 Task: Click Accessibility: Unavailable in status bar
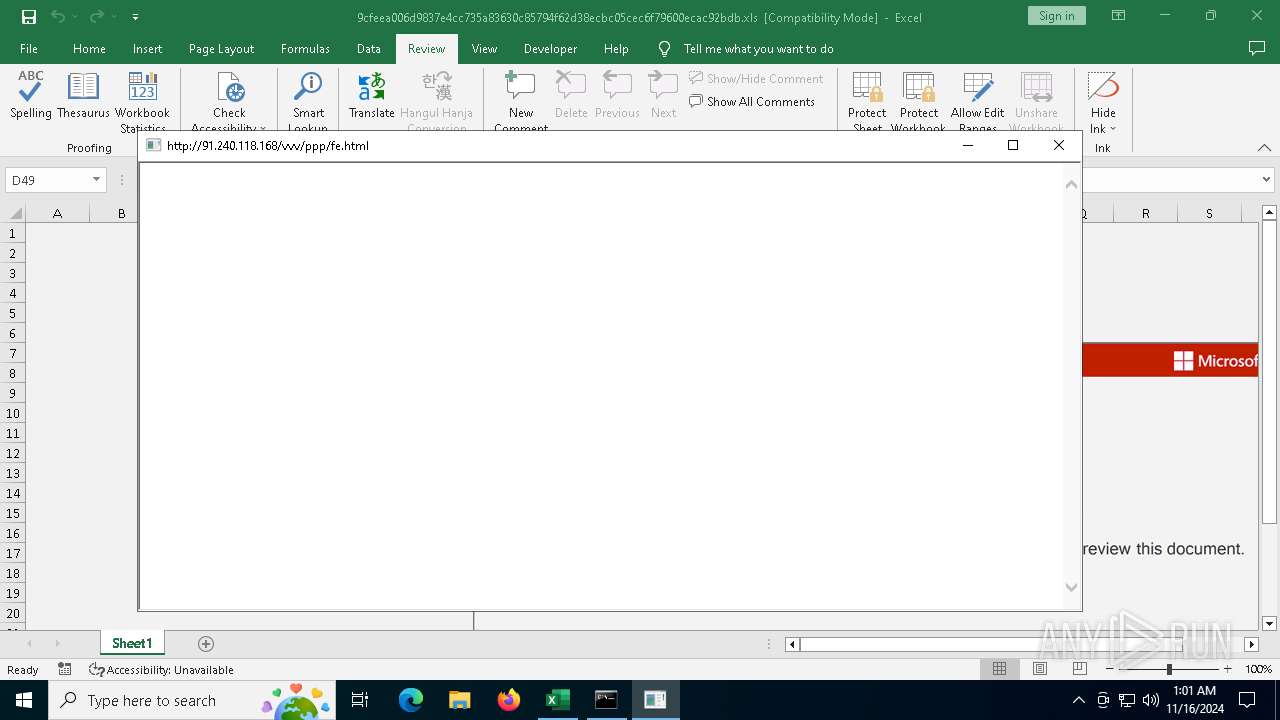point(161,670)
